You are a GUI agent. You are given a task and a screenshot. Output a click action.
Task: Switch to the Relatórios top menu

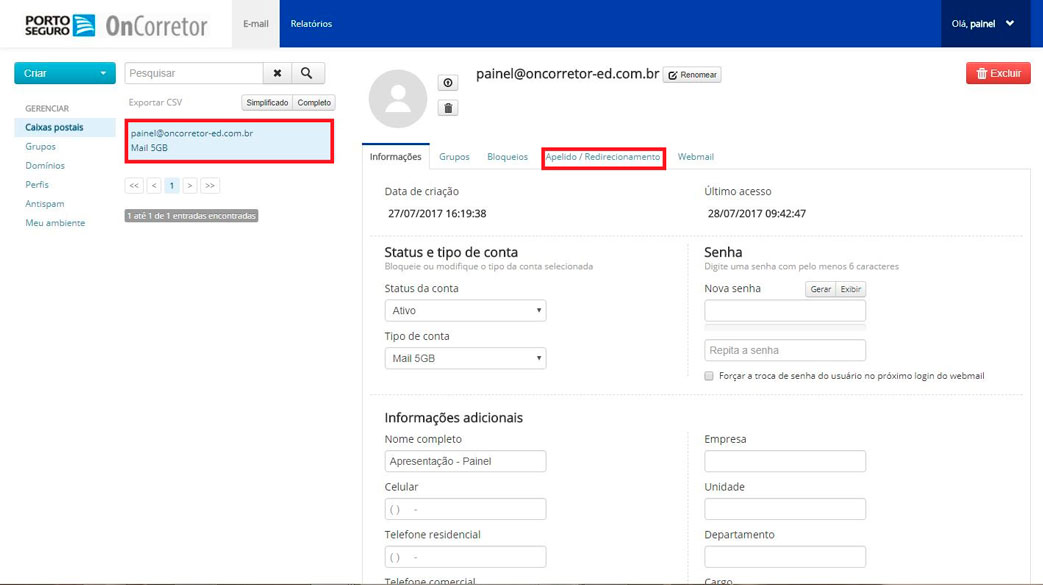tap(311, 24)
